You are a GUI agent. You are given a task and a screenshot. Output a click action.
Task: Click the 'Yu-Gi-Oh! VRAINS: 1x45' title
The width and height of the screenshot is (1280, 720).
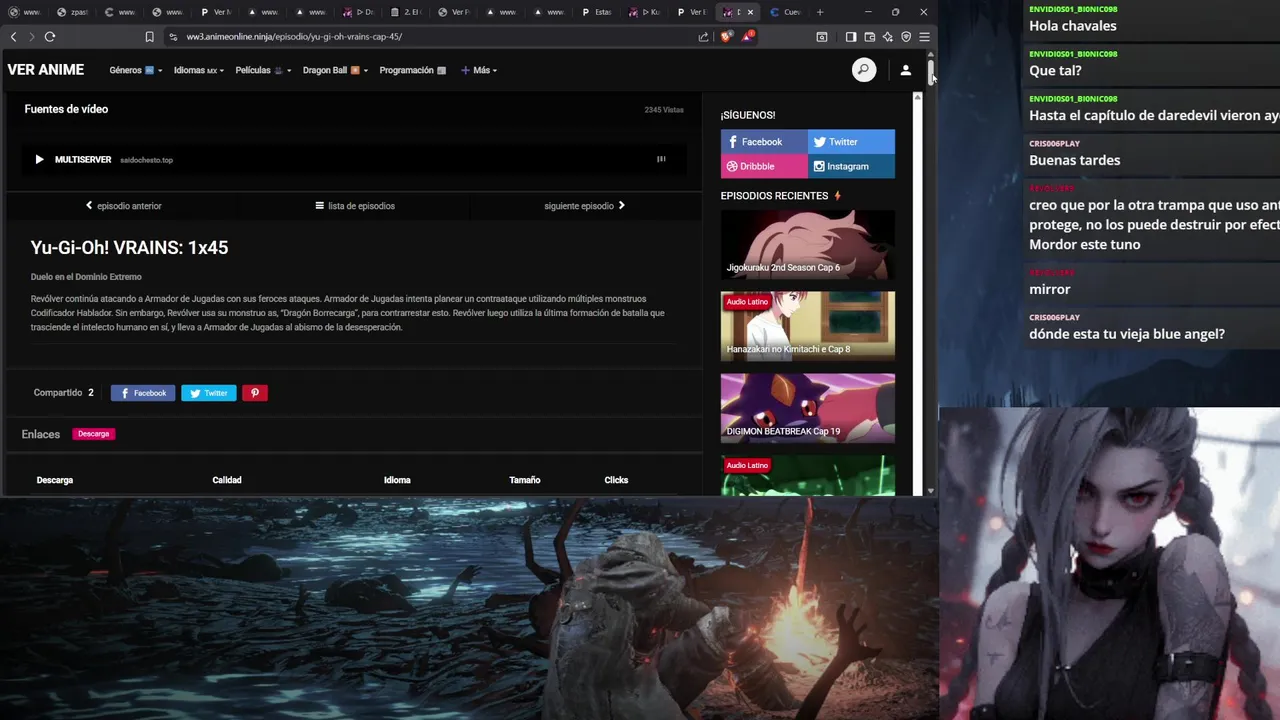pyautogui.click(x=129, y=248)
